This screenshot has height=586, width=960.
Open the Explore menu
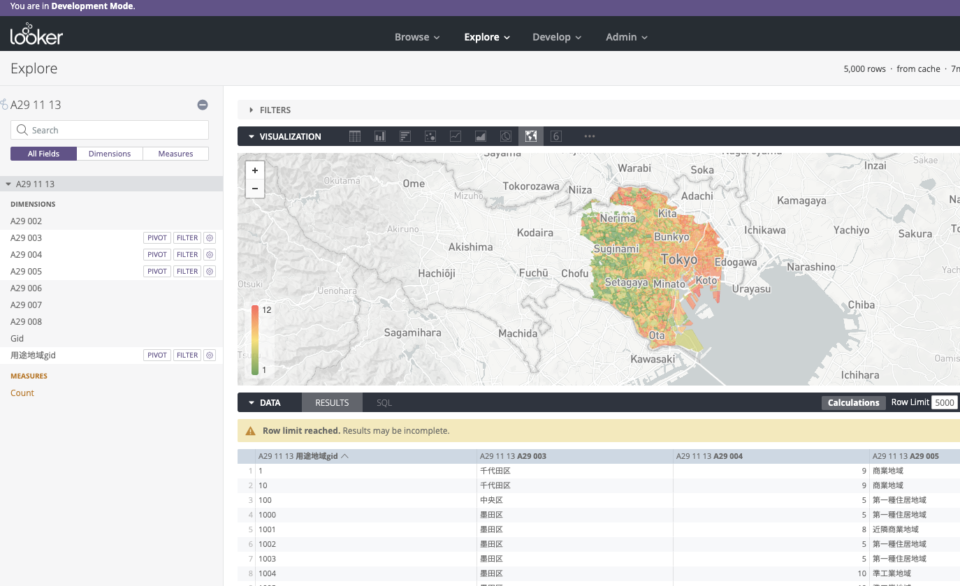486,36
